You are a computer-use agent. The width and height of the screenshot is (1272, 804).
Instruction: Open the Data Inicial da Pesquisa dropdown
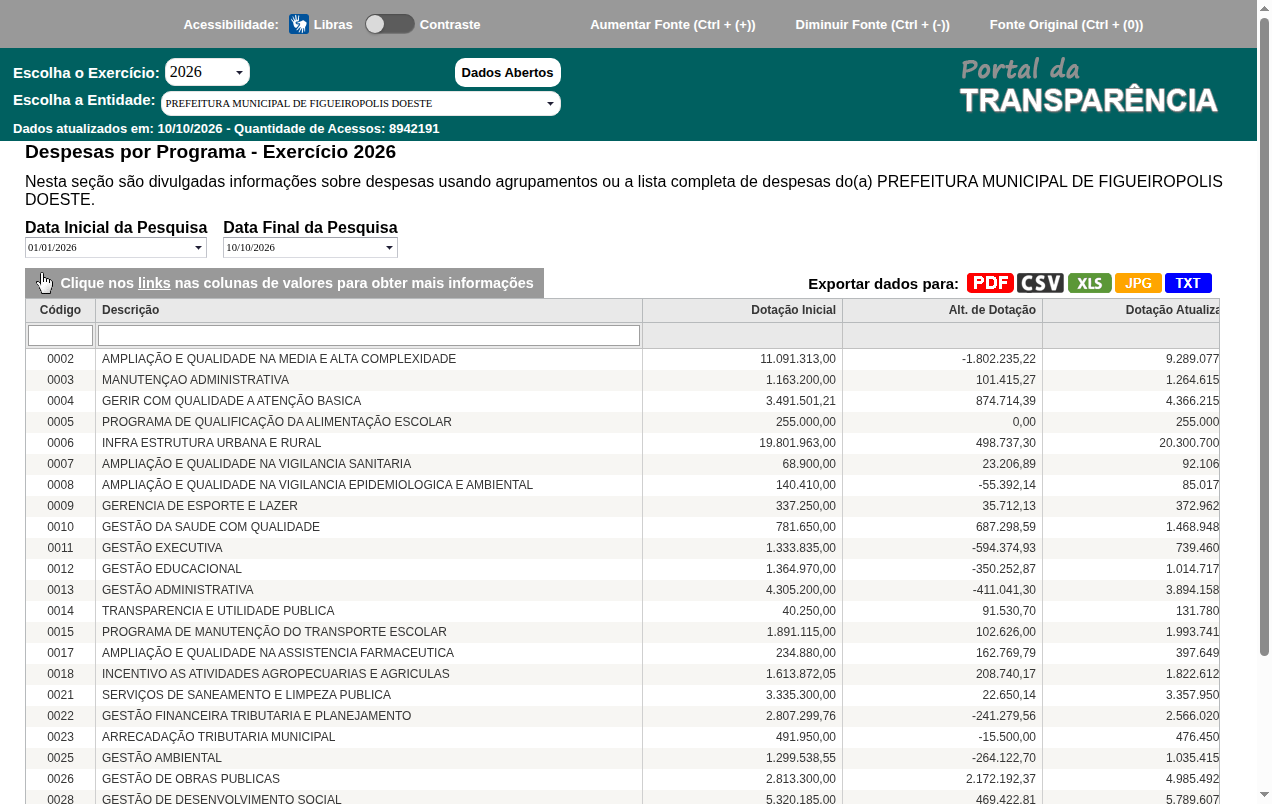116,247
